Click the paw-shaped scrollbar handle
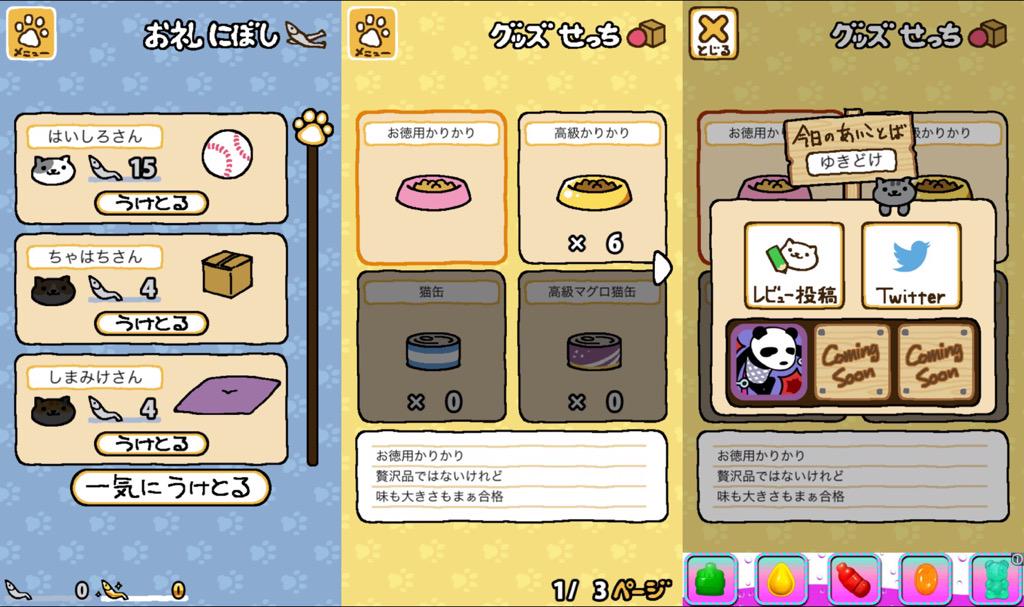The width and height of the screenshot is (1024, 607). pos(313,127)
